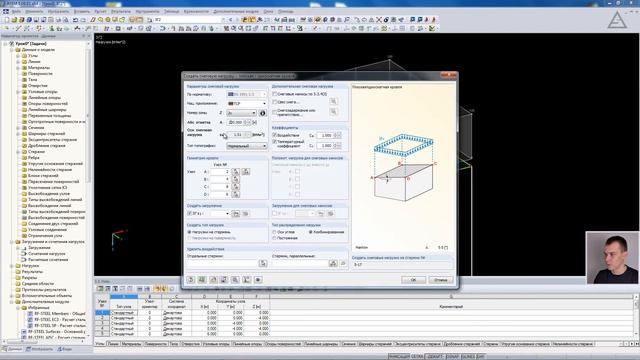The width and height of the screenshot is (640, 360).
Task: Click pick node D icon
Action: click(x=236, y=194)
